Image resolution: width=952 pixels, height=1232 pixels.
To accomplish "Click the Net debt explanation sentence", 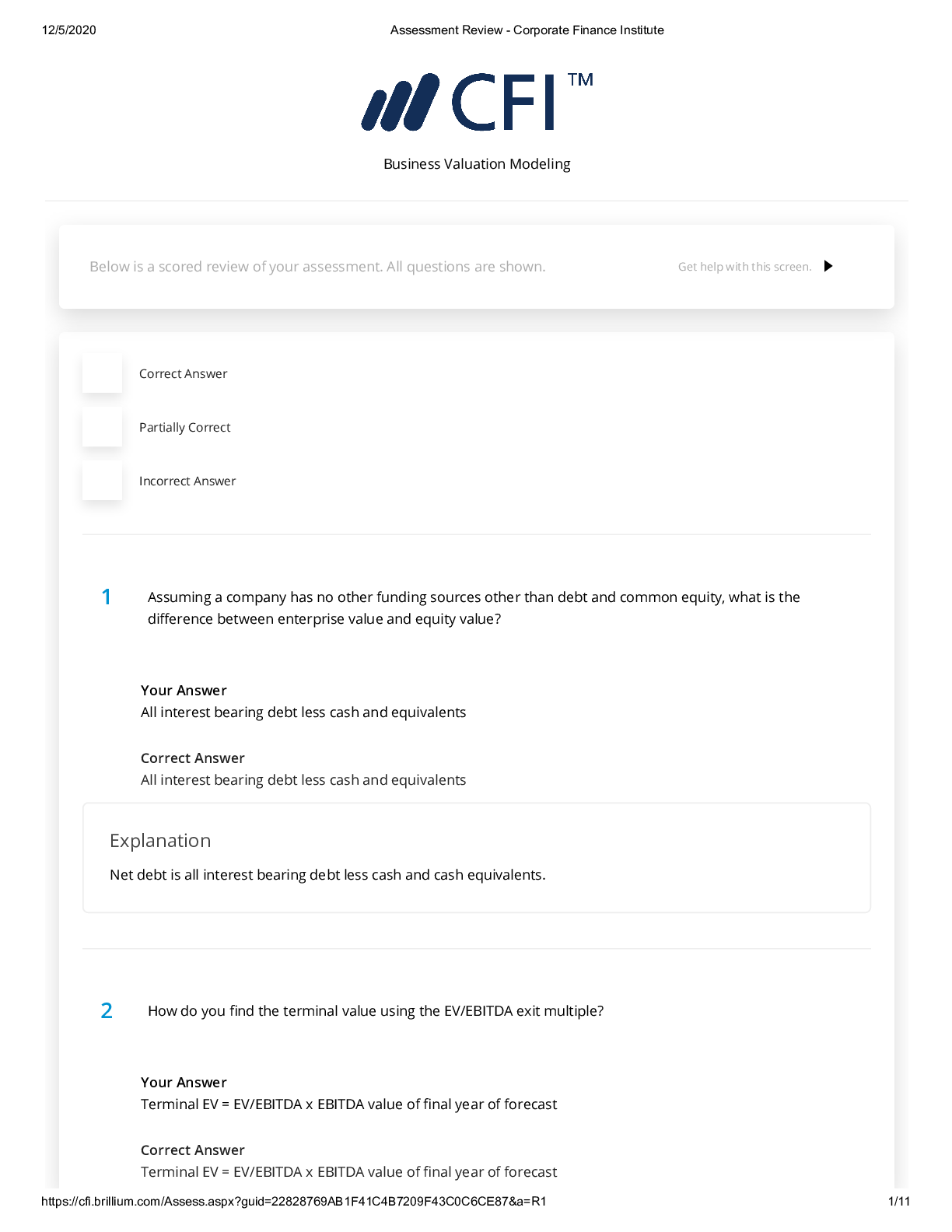I will point(327,875).
